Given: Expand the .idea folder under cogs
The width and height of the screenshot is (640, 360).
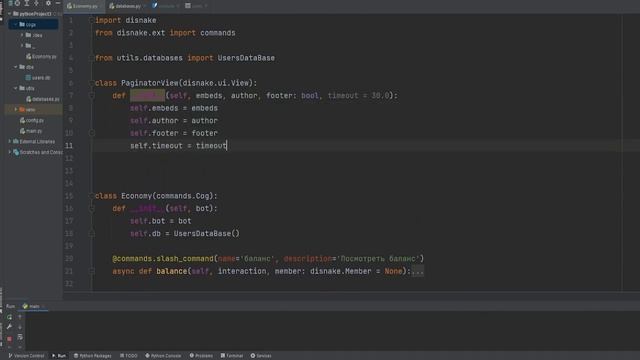Looking at the screenshot, I should [22, 35].
